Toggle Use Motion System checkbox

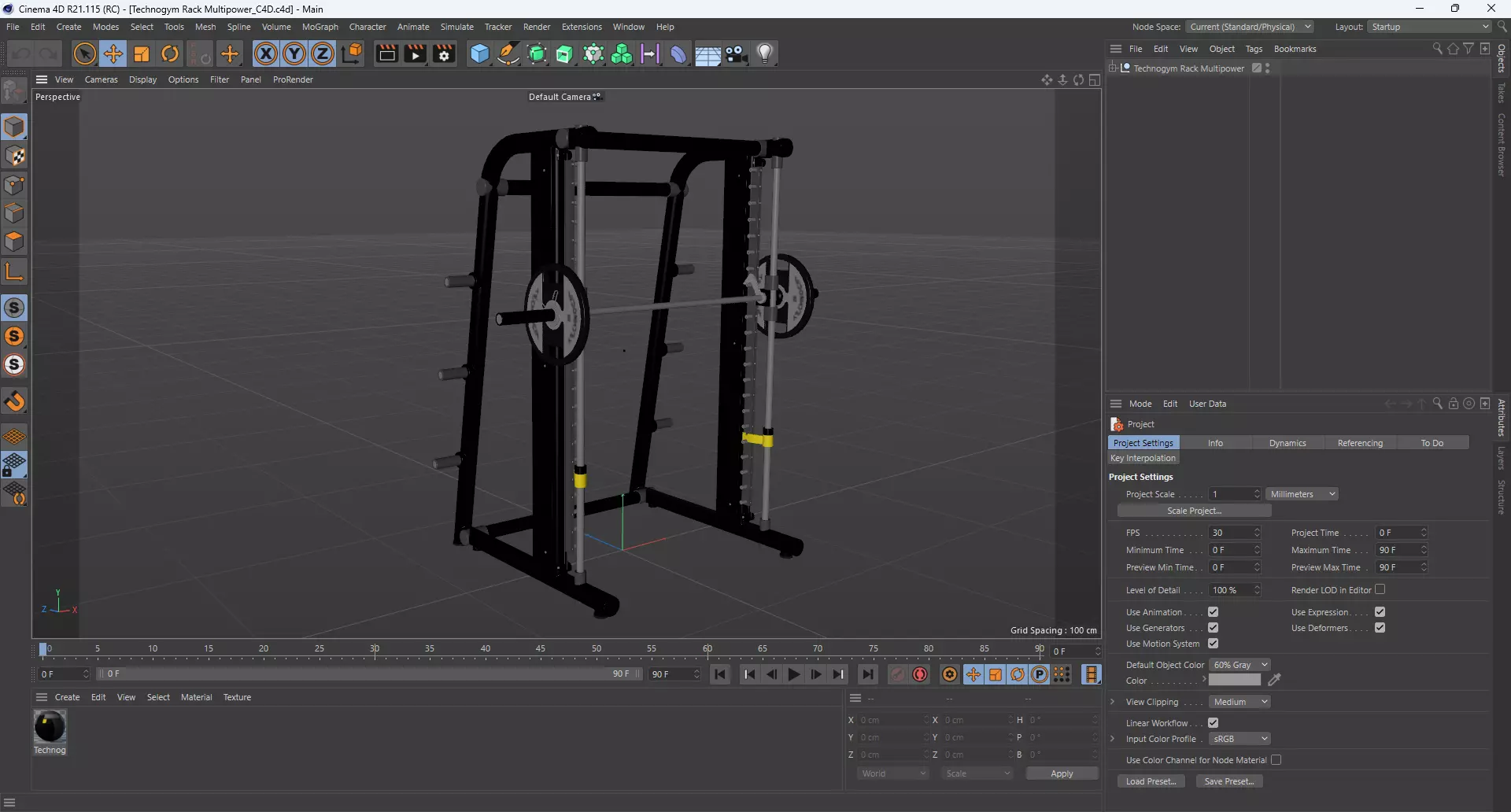pos(1213,644)
